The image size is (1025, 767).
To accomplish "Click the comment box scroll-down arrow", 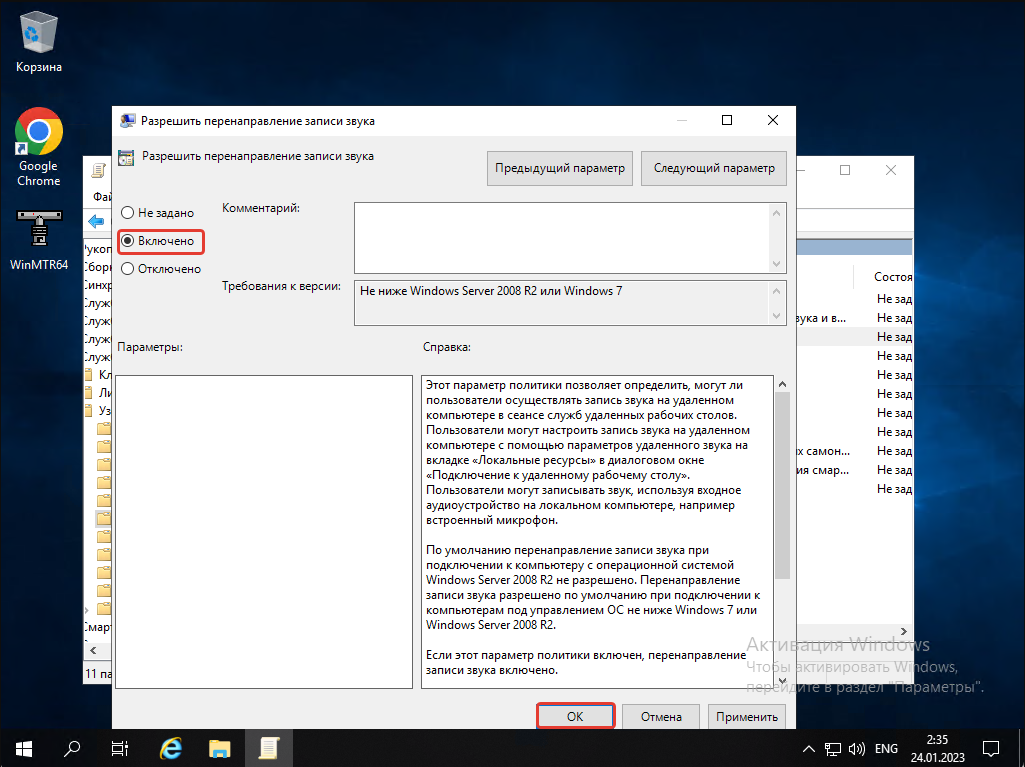I will pos(777,262).
